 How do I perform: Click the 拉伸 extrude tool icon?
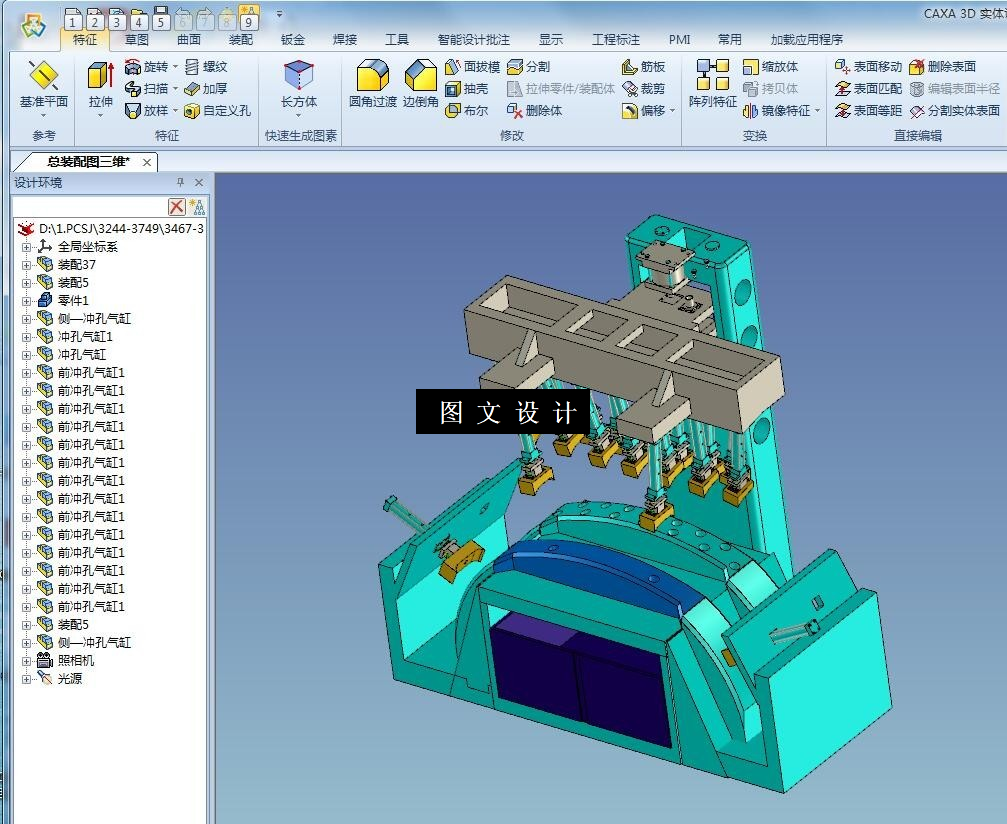click(x=101, y=76)
